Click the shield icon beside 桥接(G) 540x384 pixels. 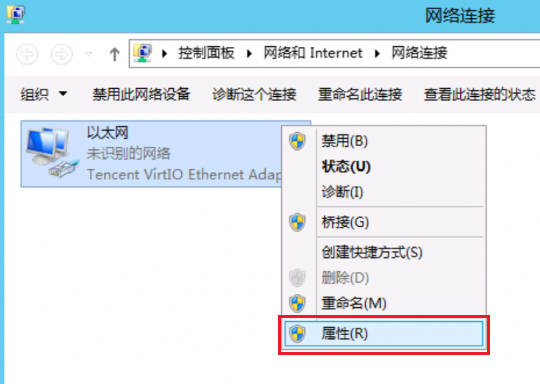pyautogui.click(x=297, y=222)
